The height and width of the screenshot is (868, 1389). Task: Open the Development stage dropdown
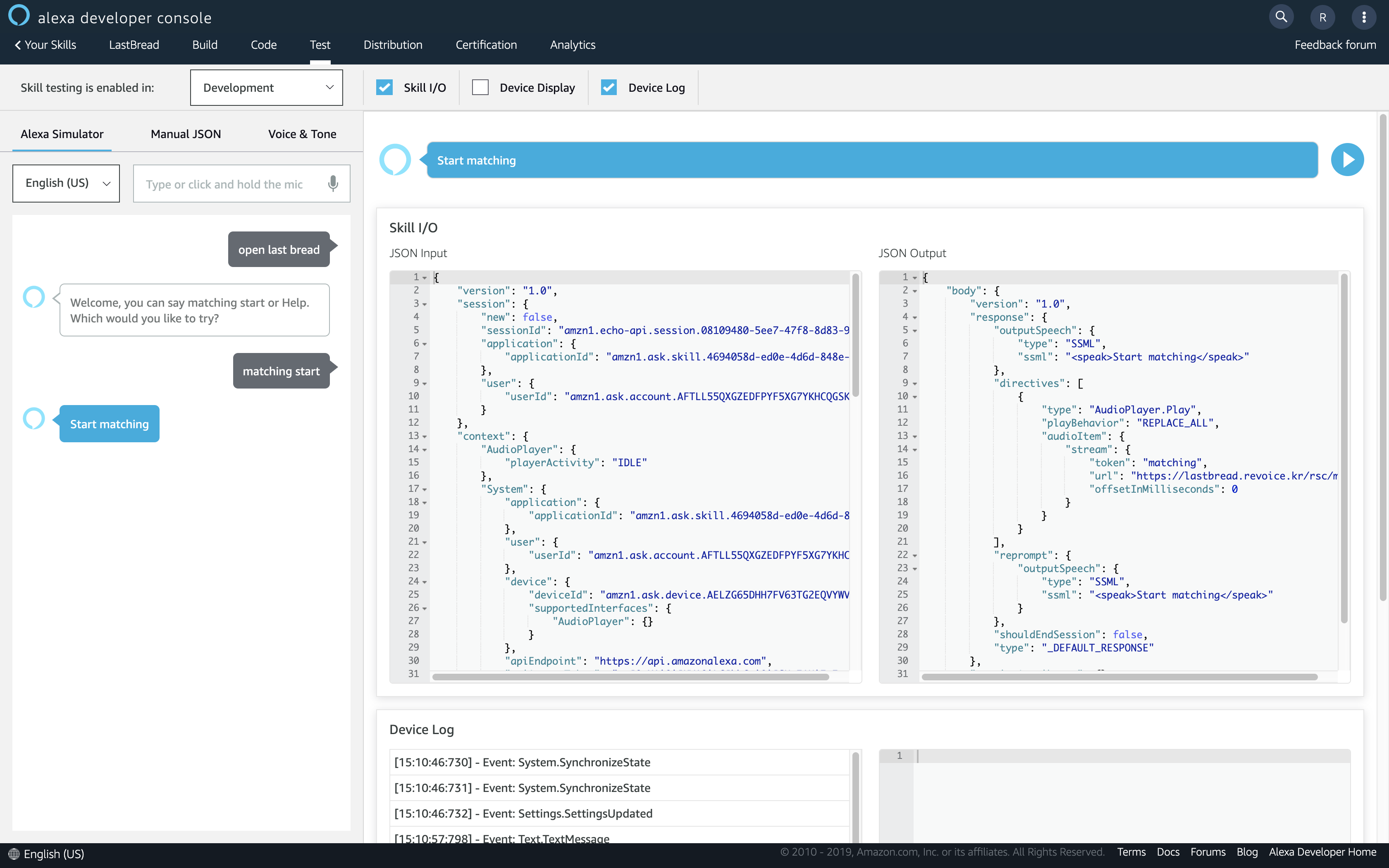pyautogui.click(x=266, y=87)
